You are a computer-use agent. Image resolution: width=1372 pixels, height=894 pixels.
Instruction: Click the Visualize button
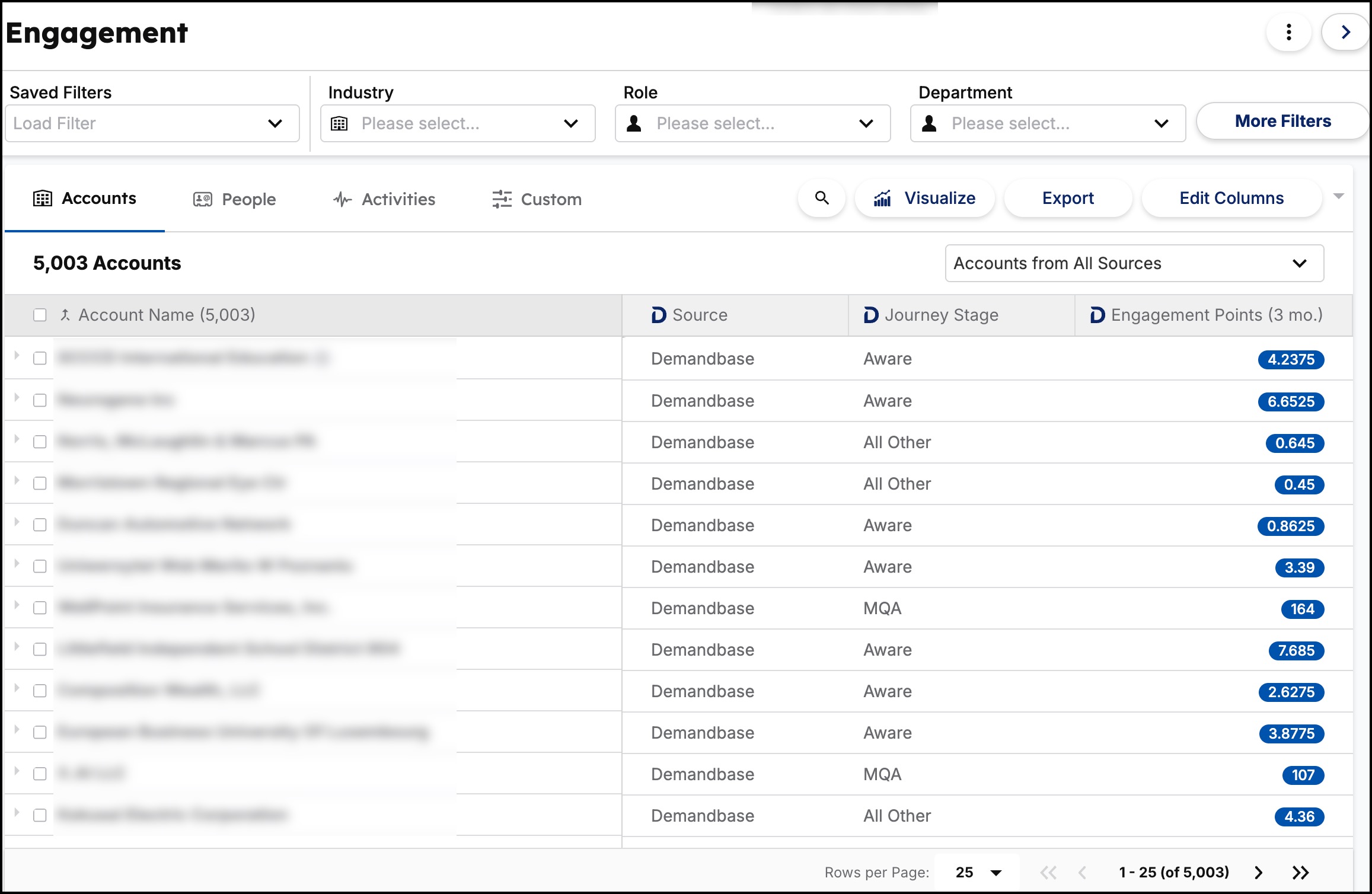924,198
